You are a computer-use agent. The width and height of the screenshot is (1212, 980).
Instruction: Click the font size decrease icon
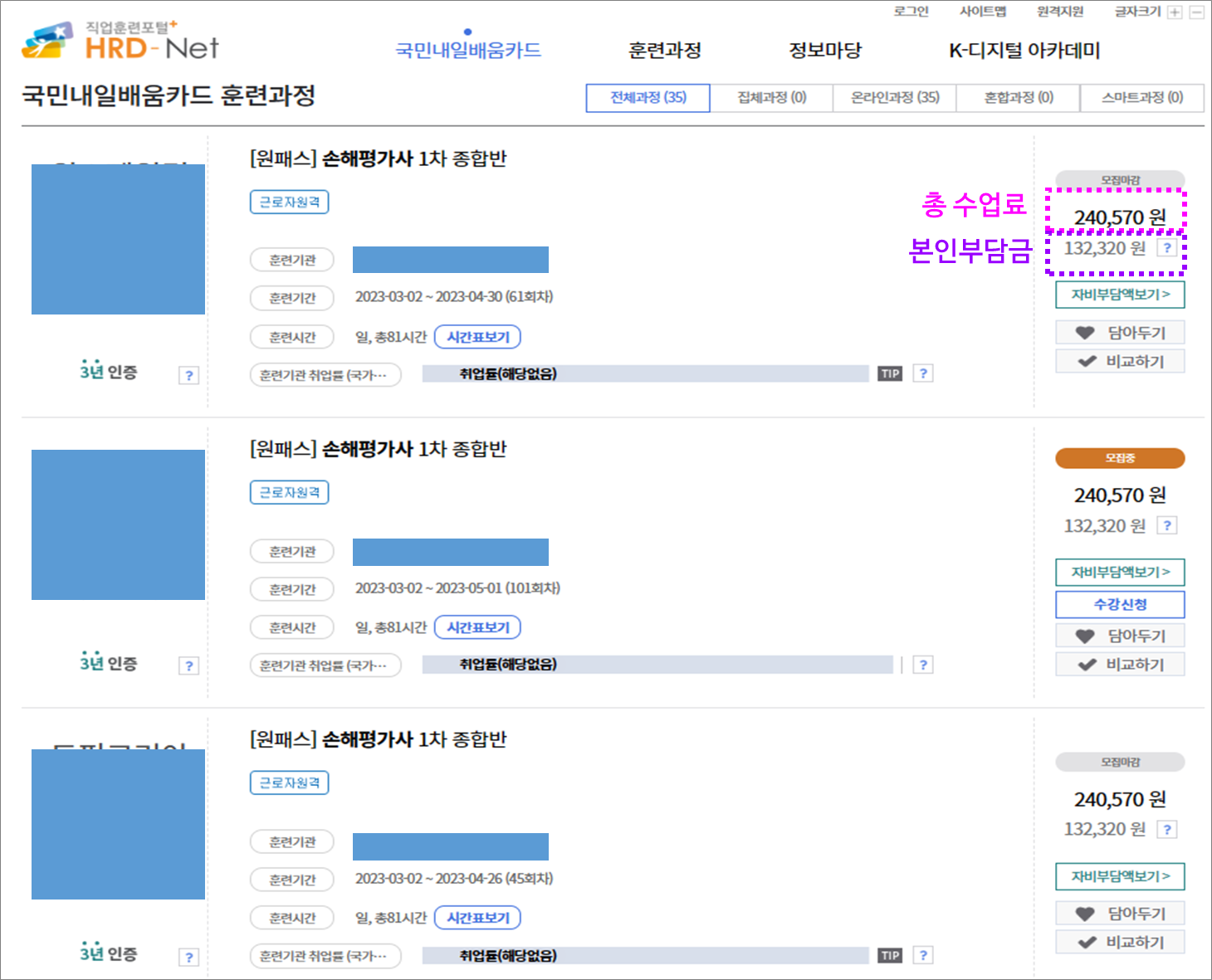(x=1195, y=12)
